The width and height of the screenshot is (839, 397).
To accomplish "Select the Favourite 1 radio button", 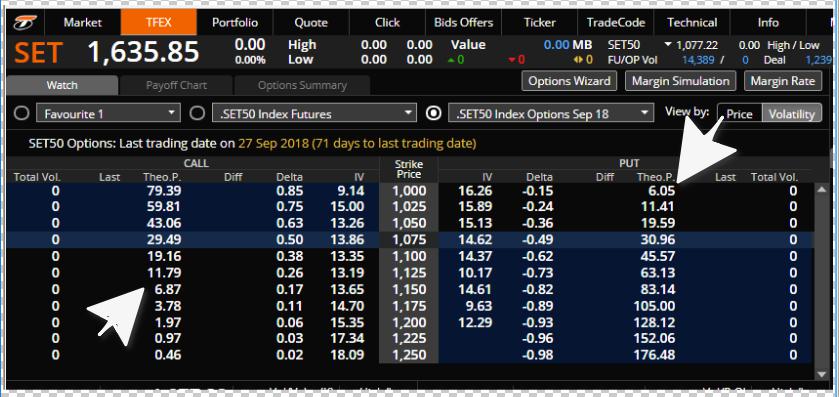I will pos(21,113).
